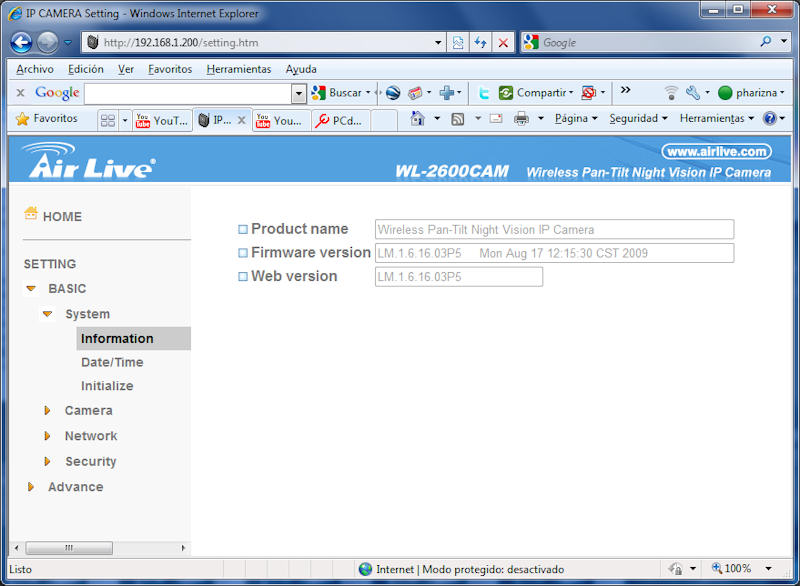Click the sidebar horizontal scrollbar thumb
Viewport: 800px width, 586px height.
click(69, 548)
